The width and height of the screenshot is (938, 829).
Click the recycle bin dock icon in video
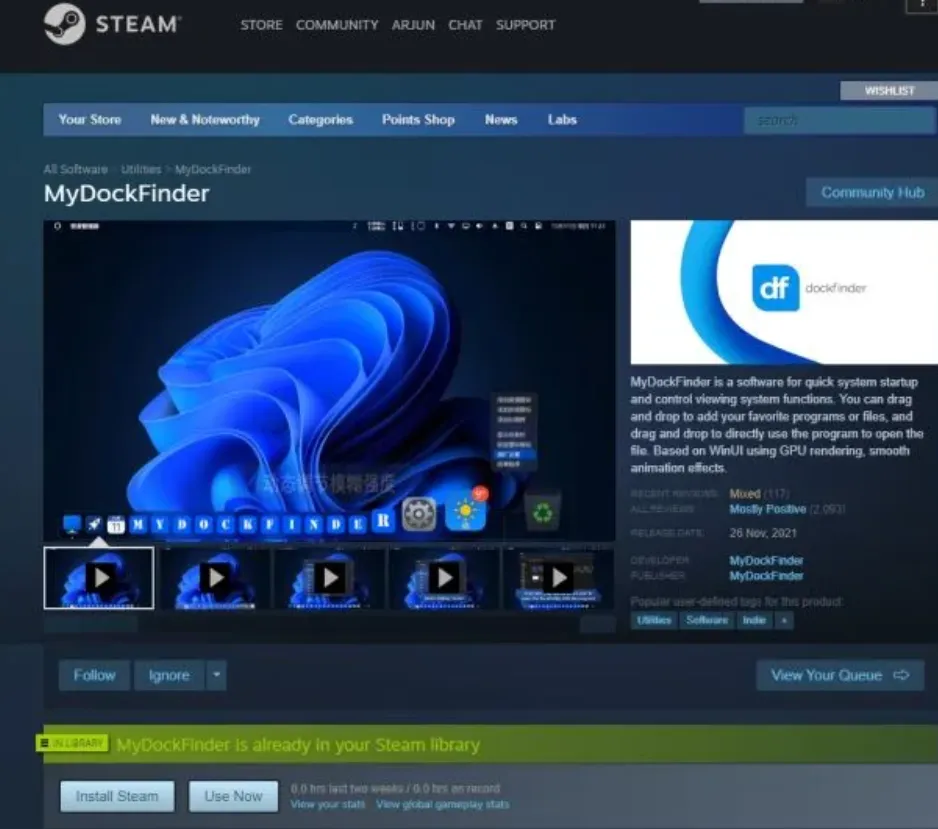coord(543,513)
